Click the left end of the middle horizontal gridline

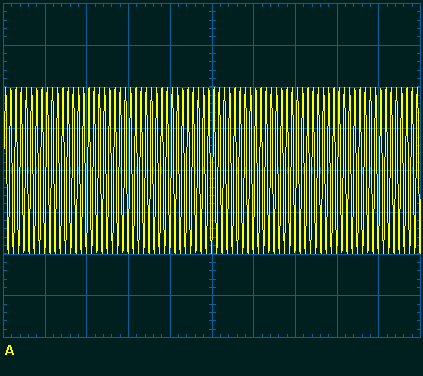[x=4, y=170]
